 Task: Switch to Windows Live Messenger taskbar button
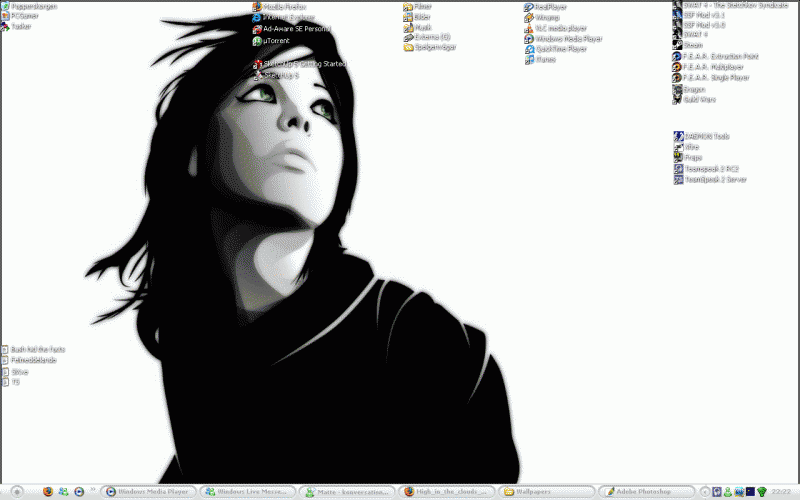(249, 492)
